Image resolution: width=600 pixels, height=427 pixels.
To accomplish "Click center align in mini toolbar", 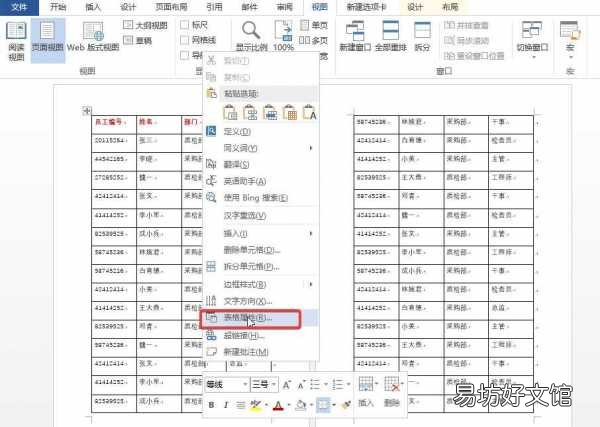I will [x=240, y=405].
